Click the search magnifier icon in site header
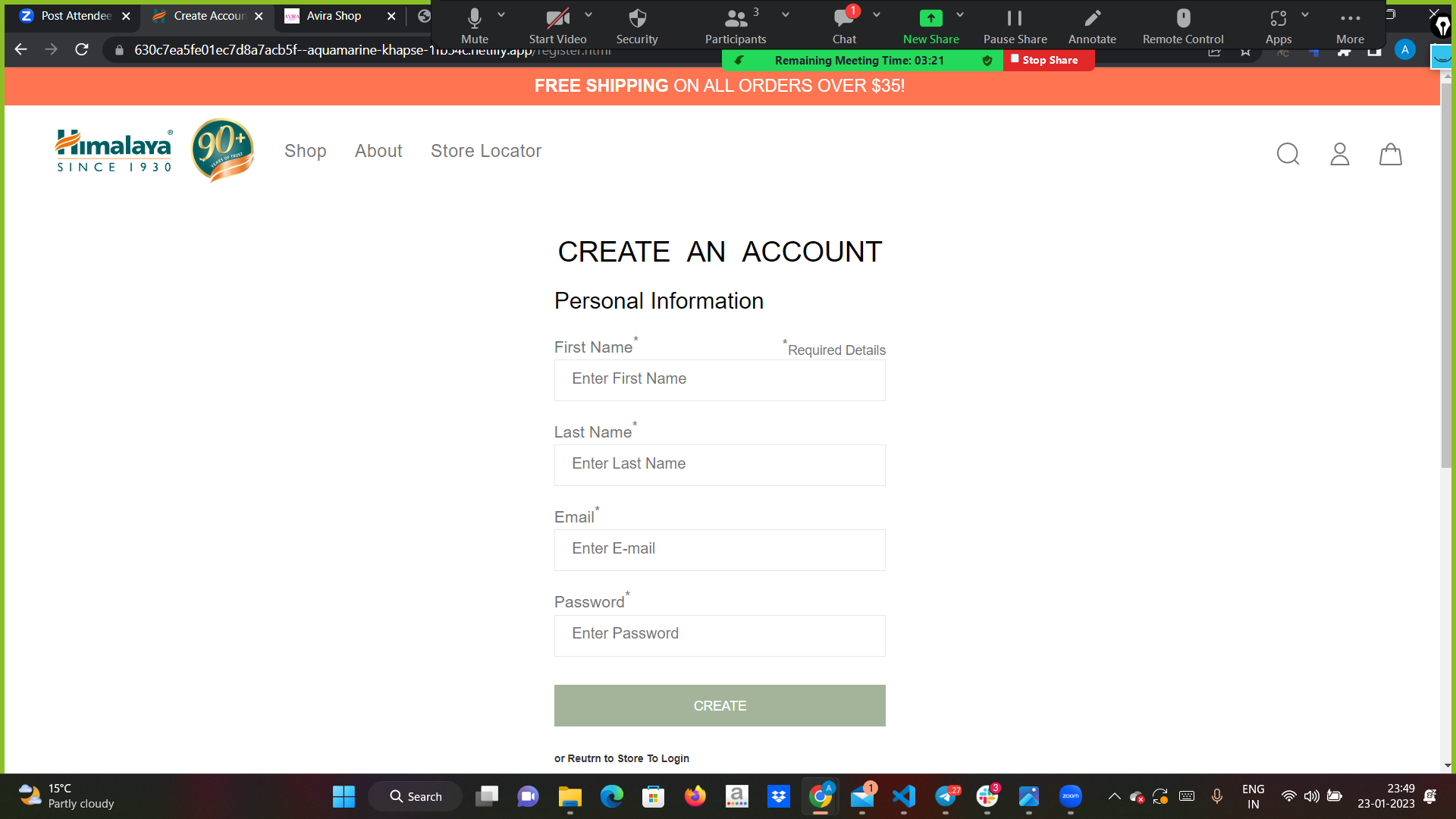1456x819 pixels. click(1288, 154)
